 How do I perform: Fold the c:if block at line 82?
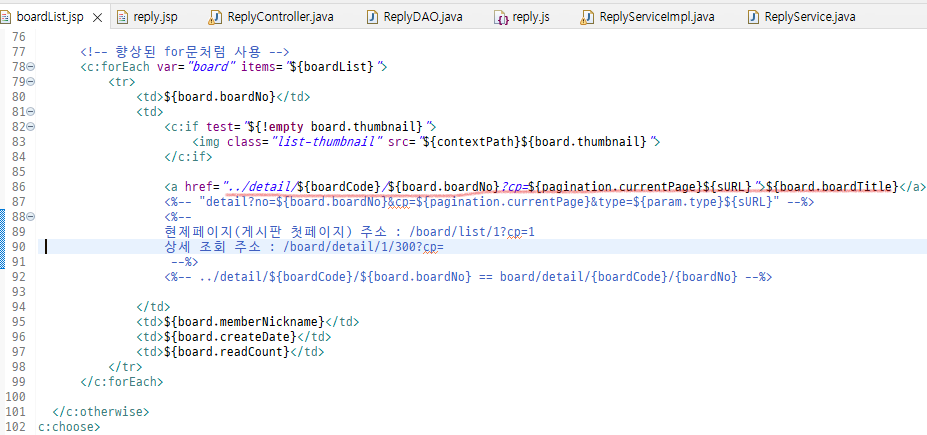pyautogui.click(x=31, y=126)
